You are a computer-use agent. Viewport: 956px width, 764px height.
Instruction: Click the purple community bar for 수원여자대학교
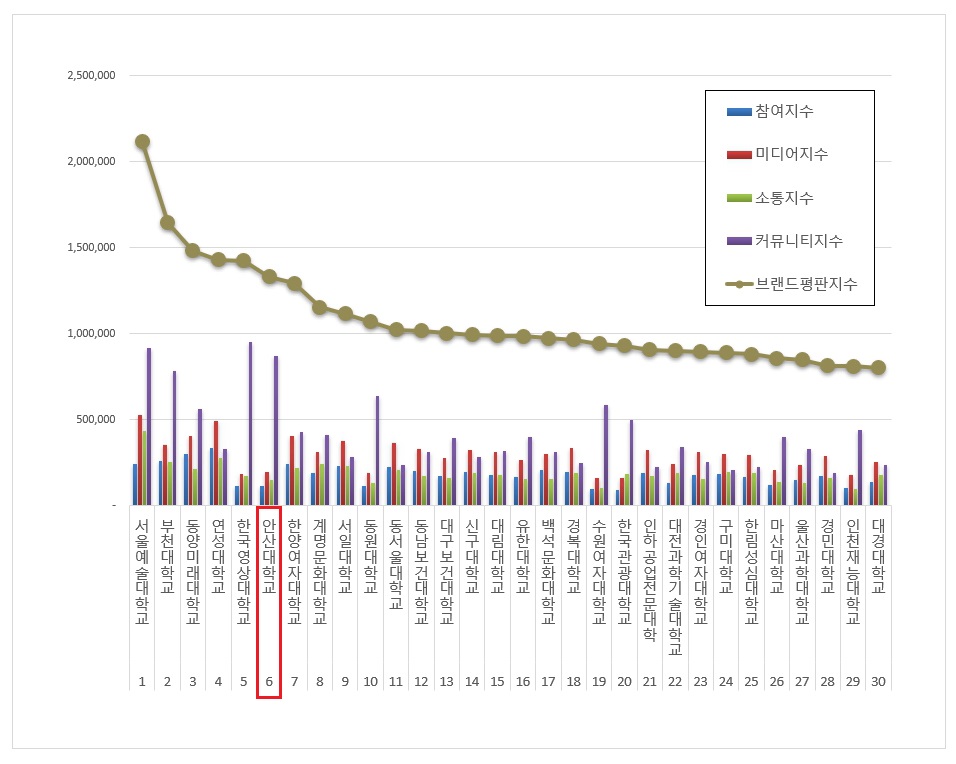coord(606,455)
